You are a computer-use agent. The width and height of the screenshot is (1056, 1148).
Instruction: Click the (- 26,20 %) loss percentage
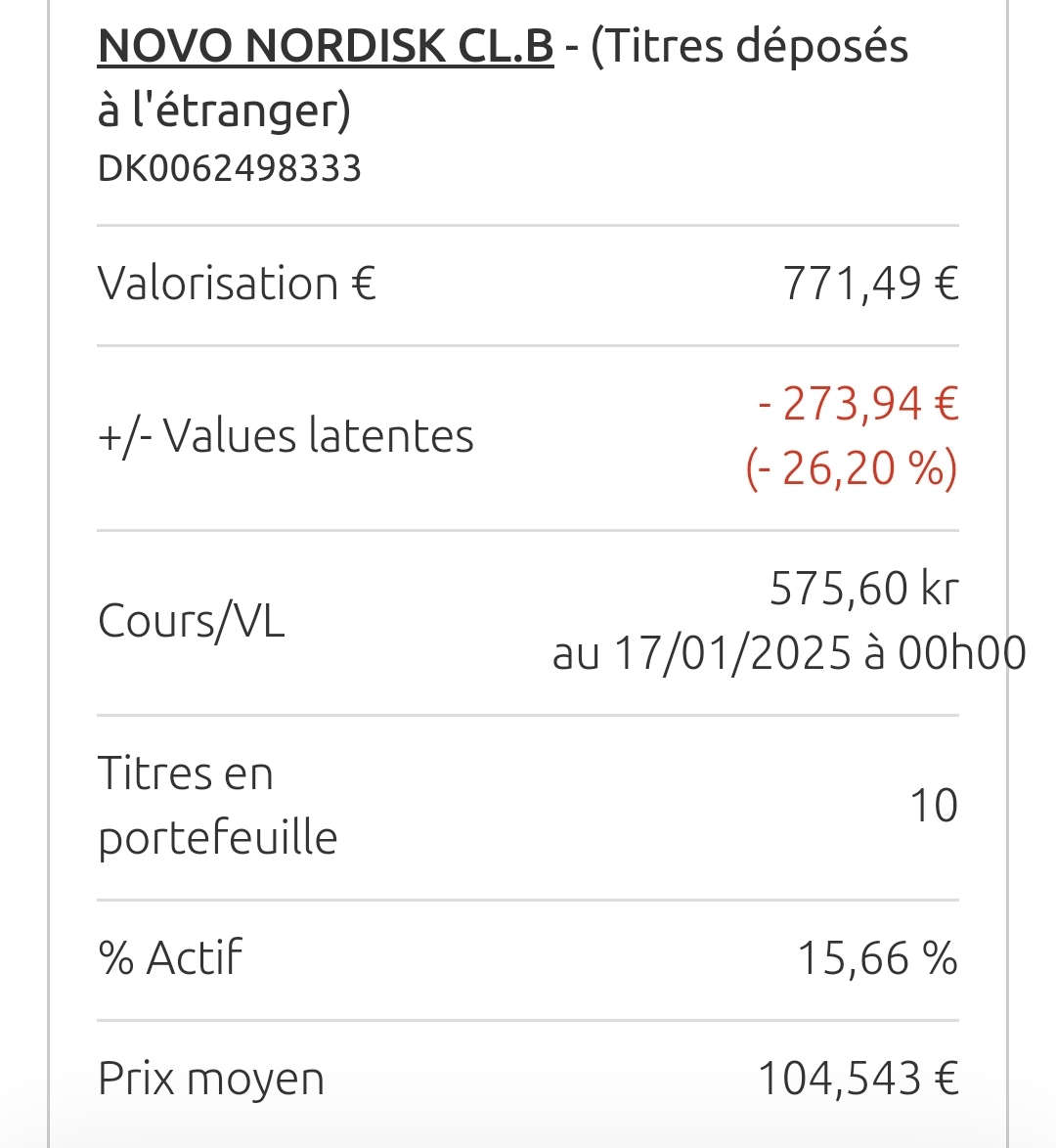pyautogui.click(x=852, y=467)
